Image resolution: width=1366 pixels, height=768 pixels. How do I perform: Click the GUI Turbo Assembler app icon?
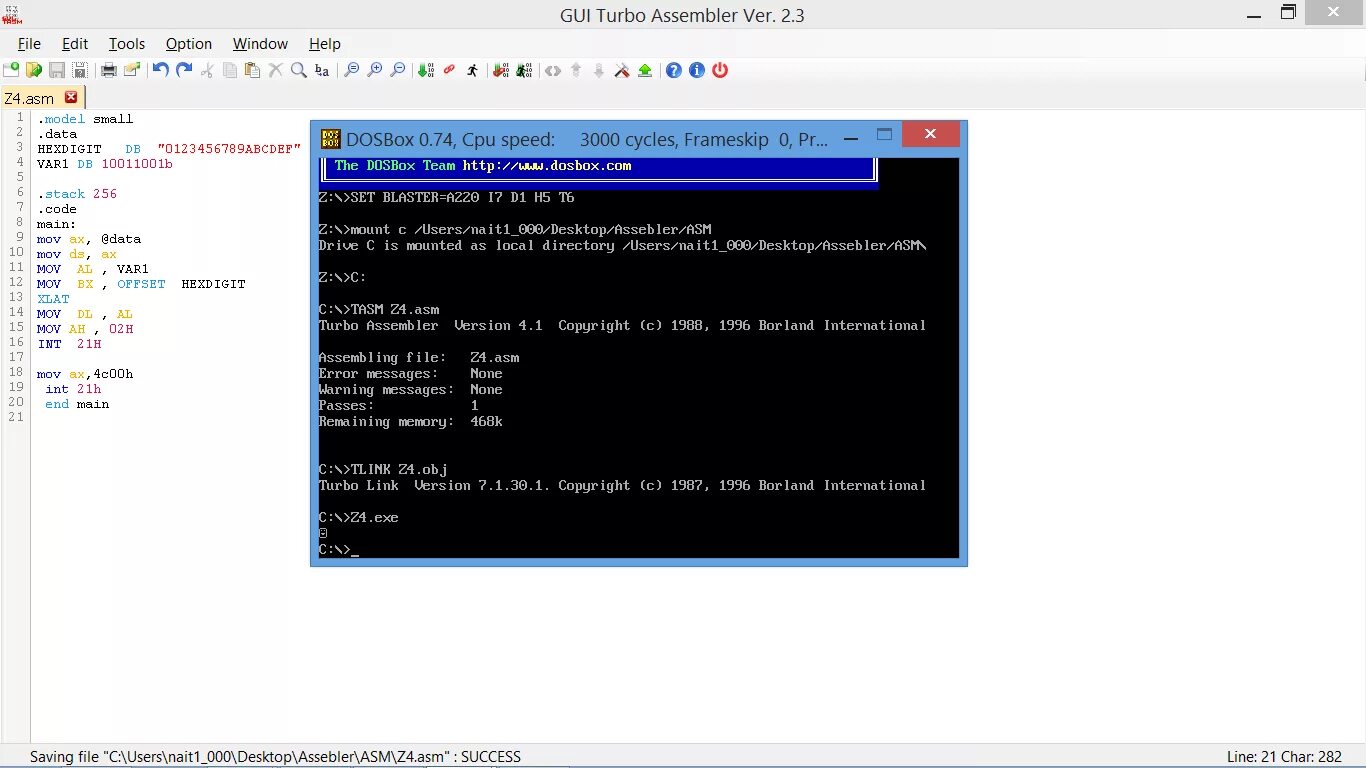(x=12, y=14)
